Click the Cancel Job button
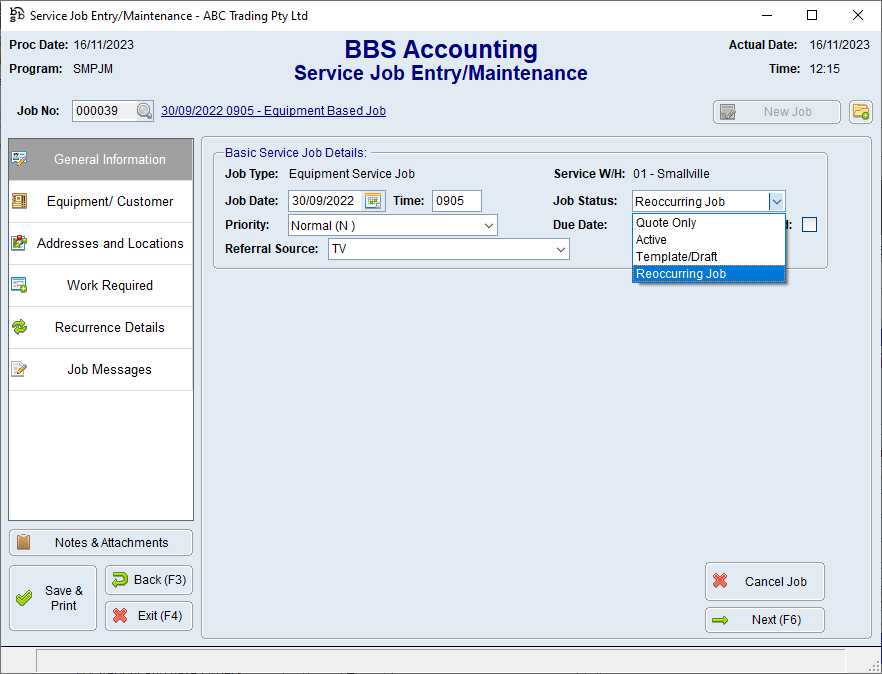This screenshot has width=882, height=674. coord(764,581)
